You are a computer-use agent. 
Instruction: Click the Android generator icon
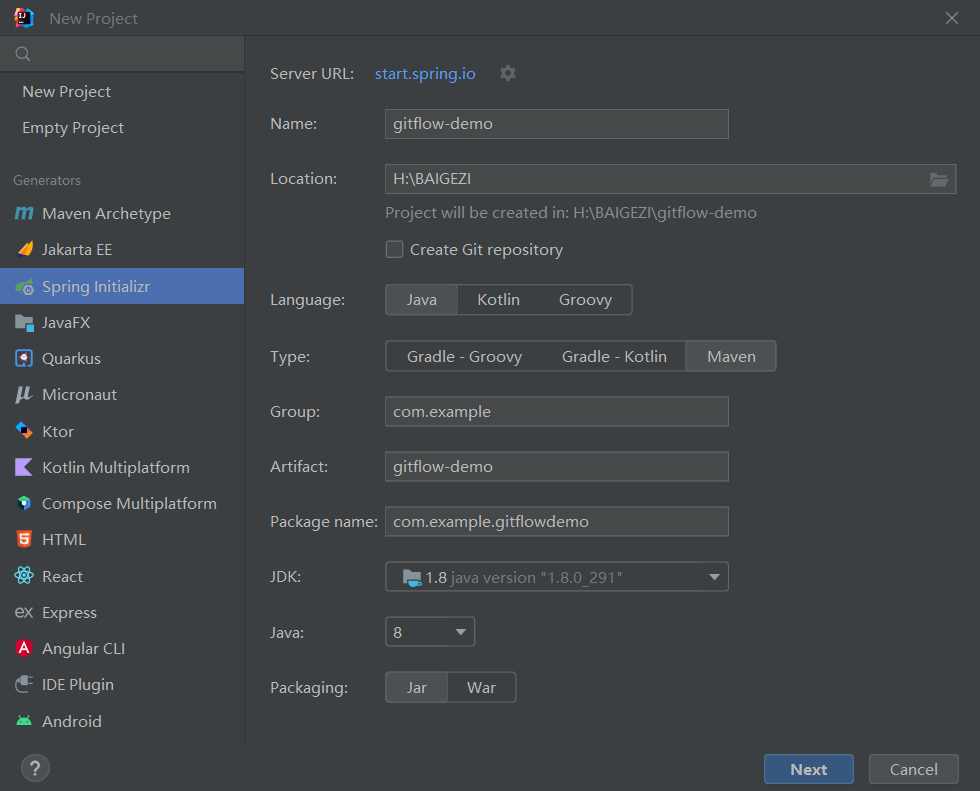(24, 721)
